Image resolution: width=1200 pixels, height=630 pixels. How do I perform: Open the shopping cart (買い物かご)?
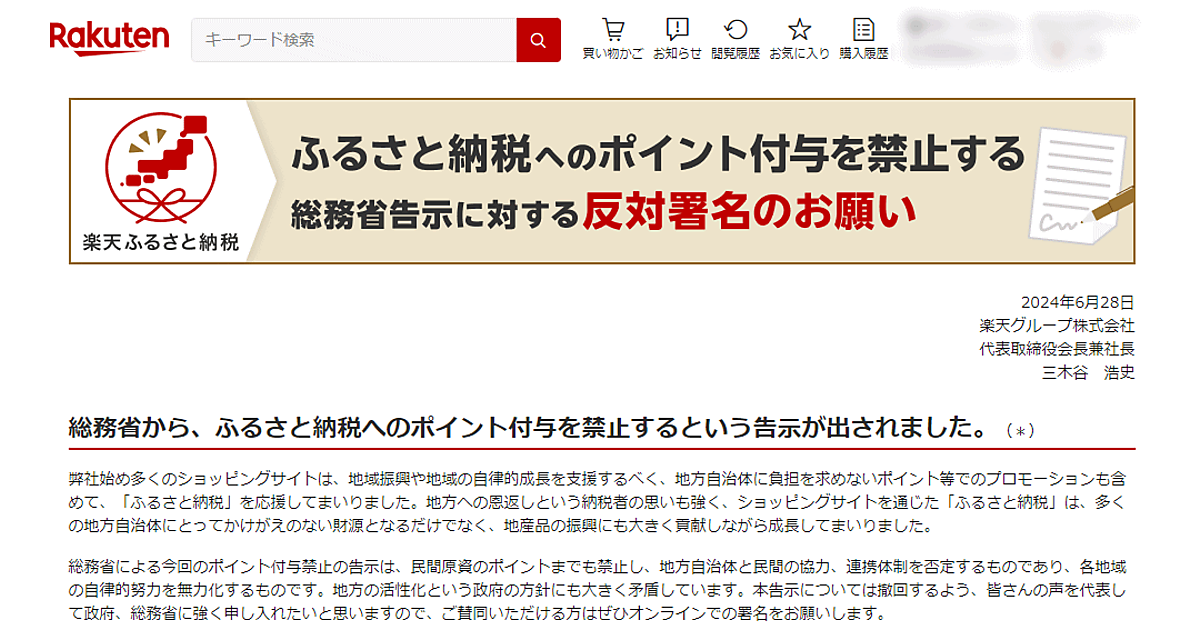613,39
